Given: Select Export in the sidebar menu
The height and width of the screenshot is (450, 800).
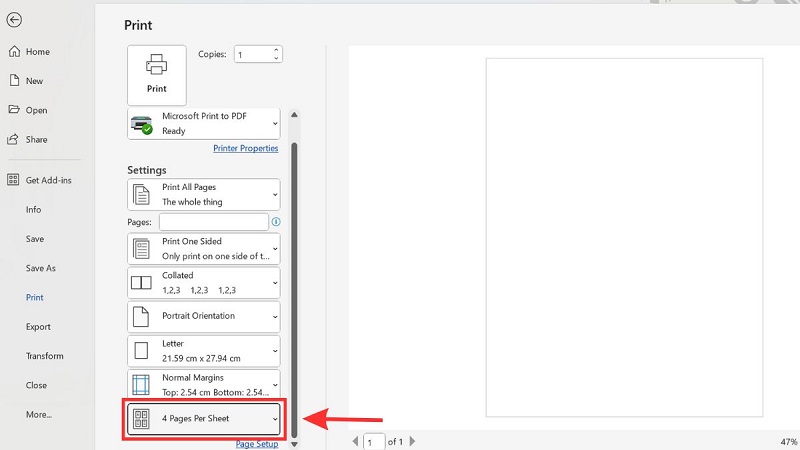Looking at the screenshot, I should 38,327.
